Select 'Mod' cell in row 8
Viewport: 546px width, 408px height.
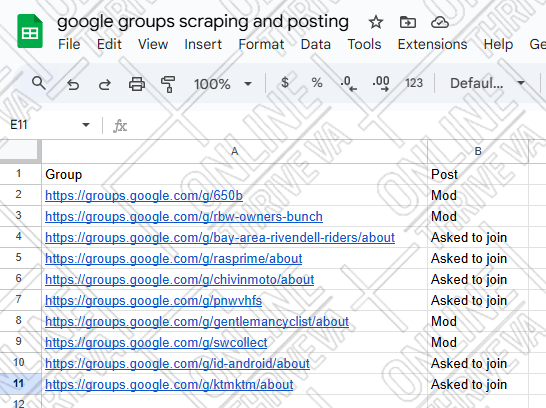click(478, 321)
